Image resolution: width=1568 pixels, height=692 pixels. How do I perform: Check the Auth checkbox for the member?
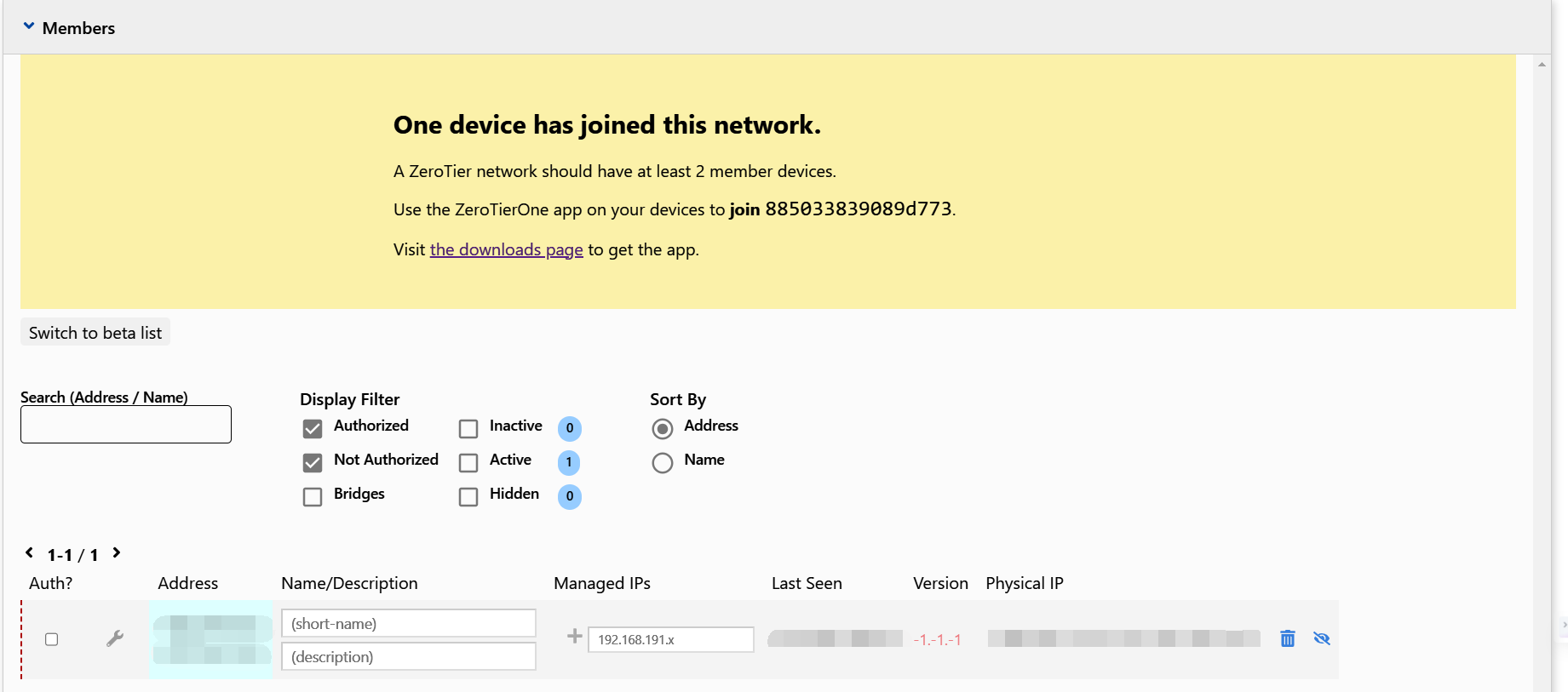[51, 639]
